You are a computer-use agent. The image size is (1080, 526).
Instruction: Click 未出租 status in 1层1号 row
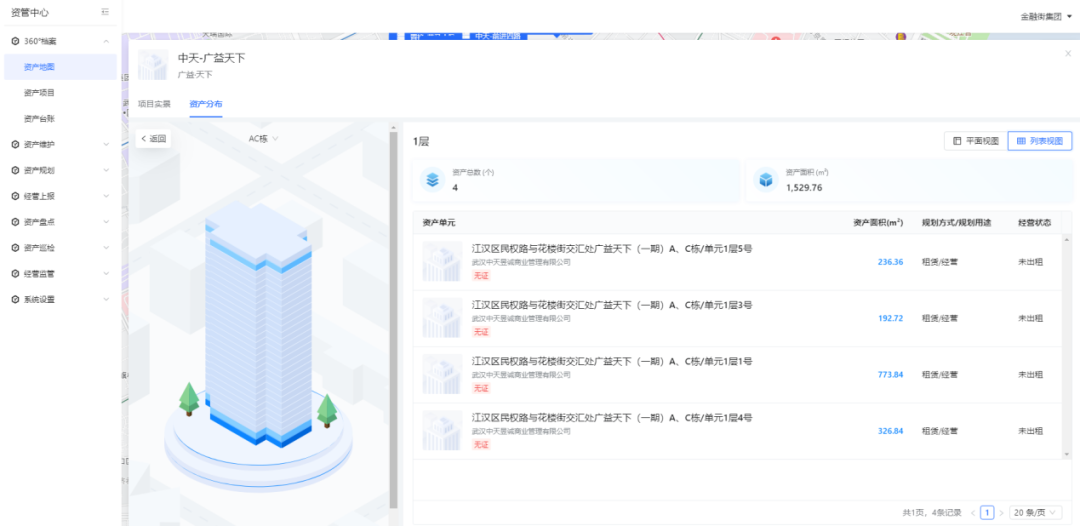click(1030, 375)
